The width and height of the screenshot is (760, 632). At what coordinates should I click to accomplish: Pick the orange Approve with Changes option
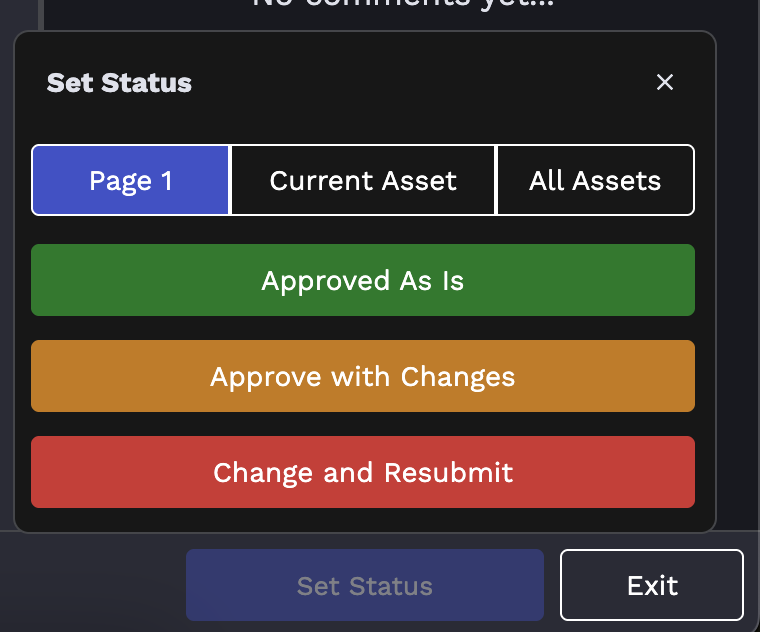tap(363, 376)
